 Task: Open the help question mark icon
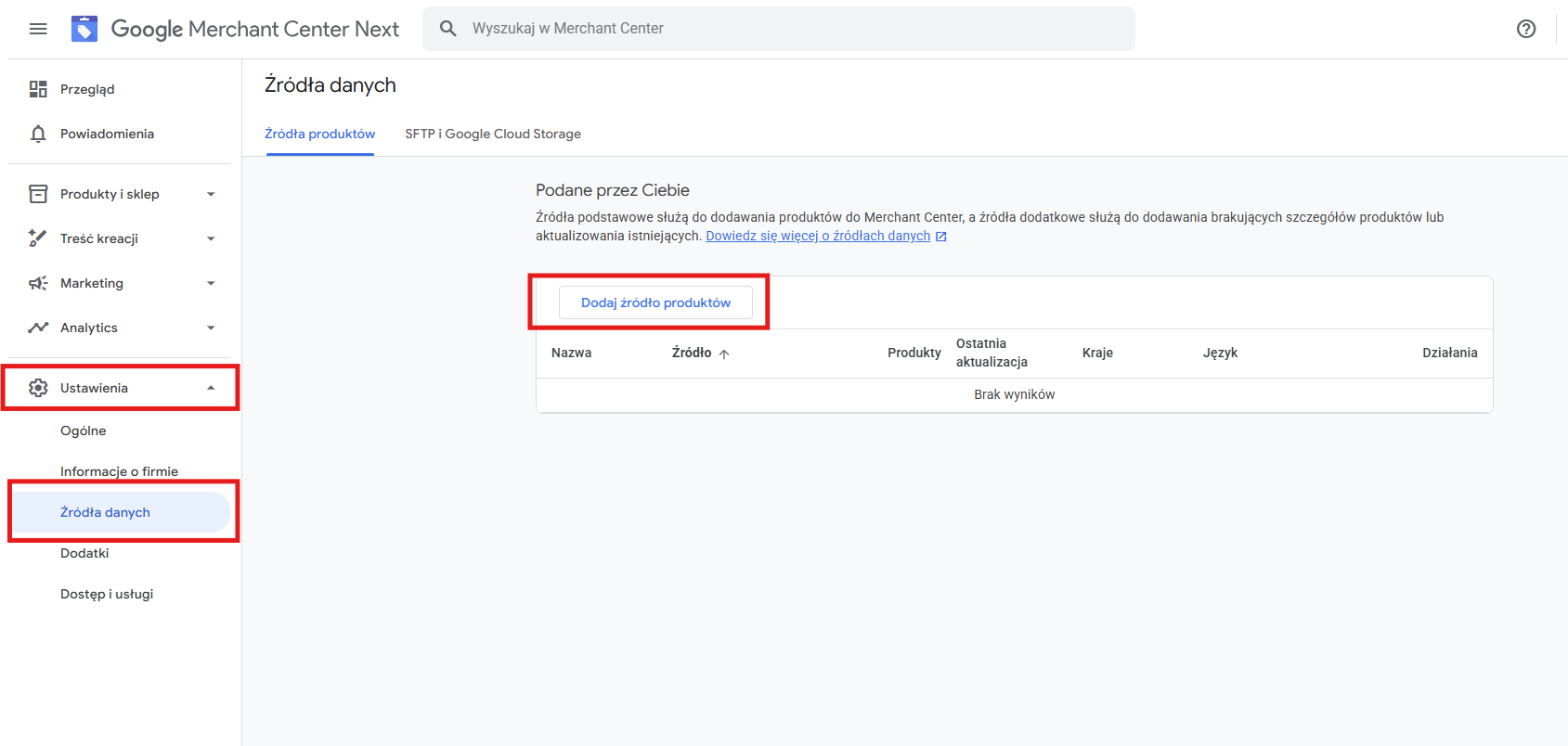[x=1526, y=29]
